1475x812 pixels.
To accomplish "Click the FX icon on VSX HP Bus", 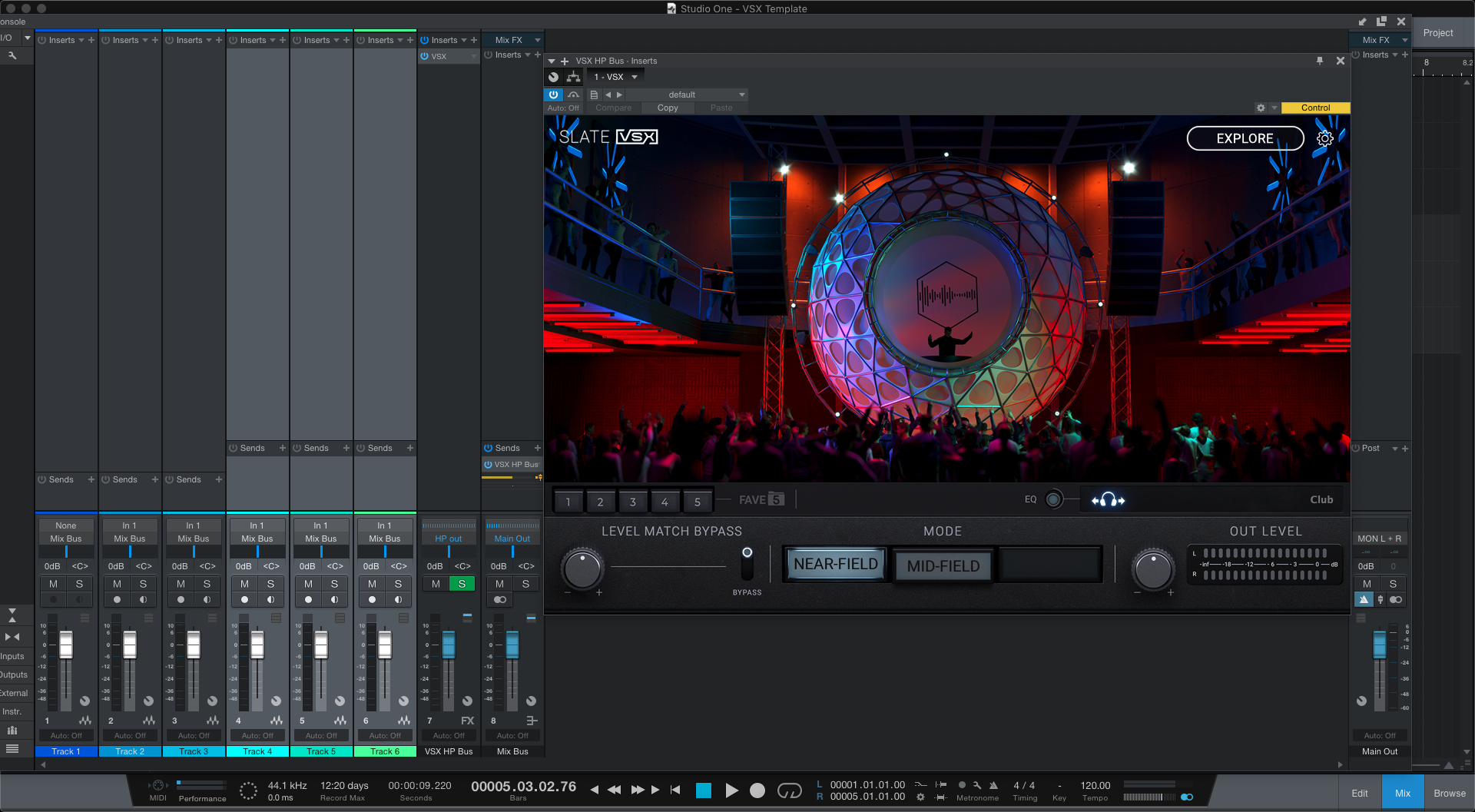I will [x=467, y=721].
